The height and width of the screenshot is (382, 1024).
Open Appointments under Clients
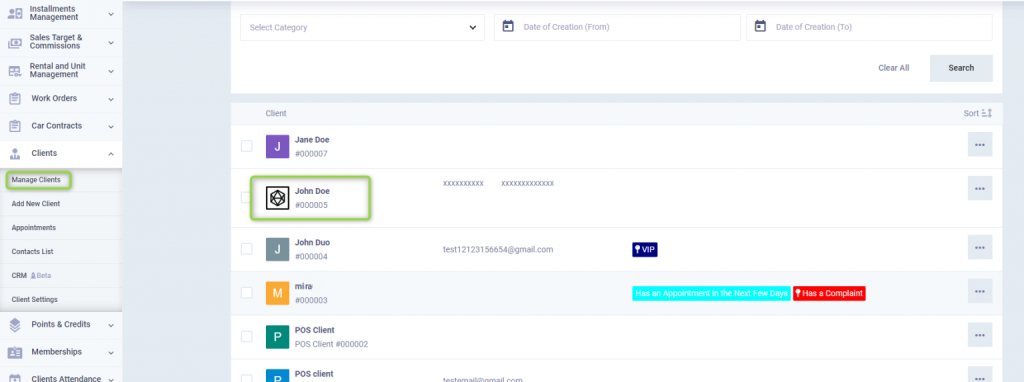click(x=34, y=228)
